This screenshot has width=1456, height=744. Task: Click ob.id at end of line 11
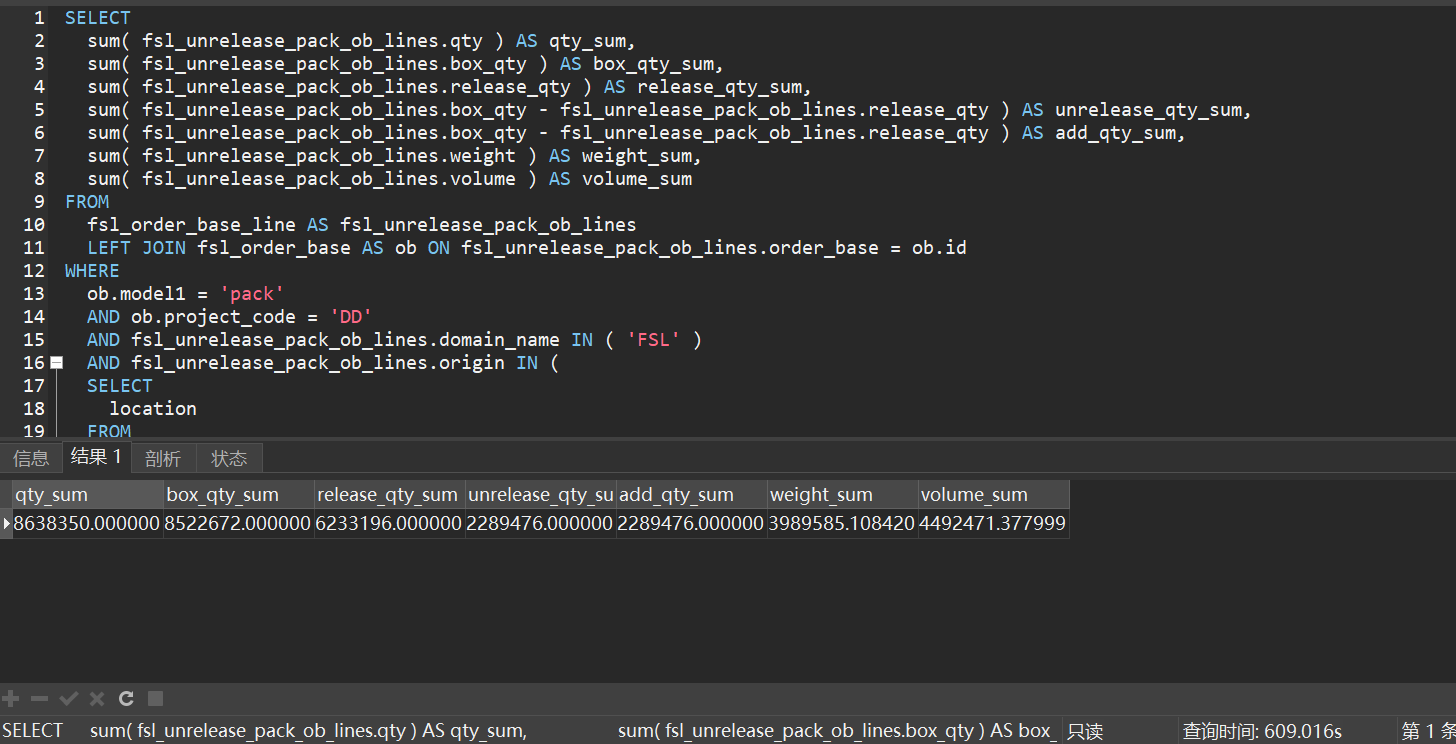939,248
